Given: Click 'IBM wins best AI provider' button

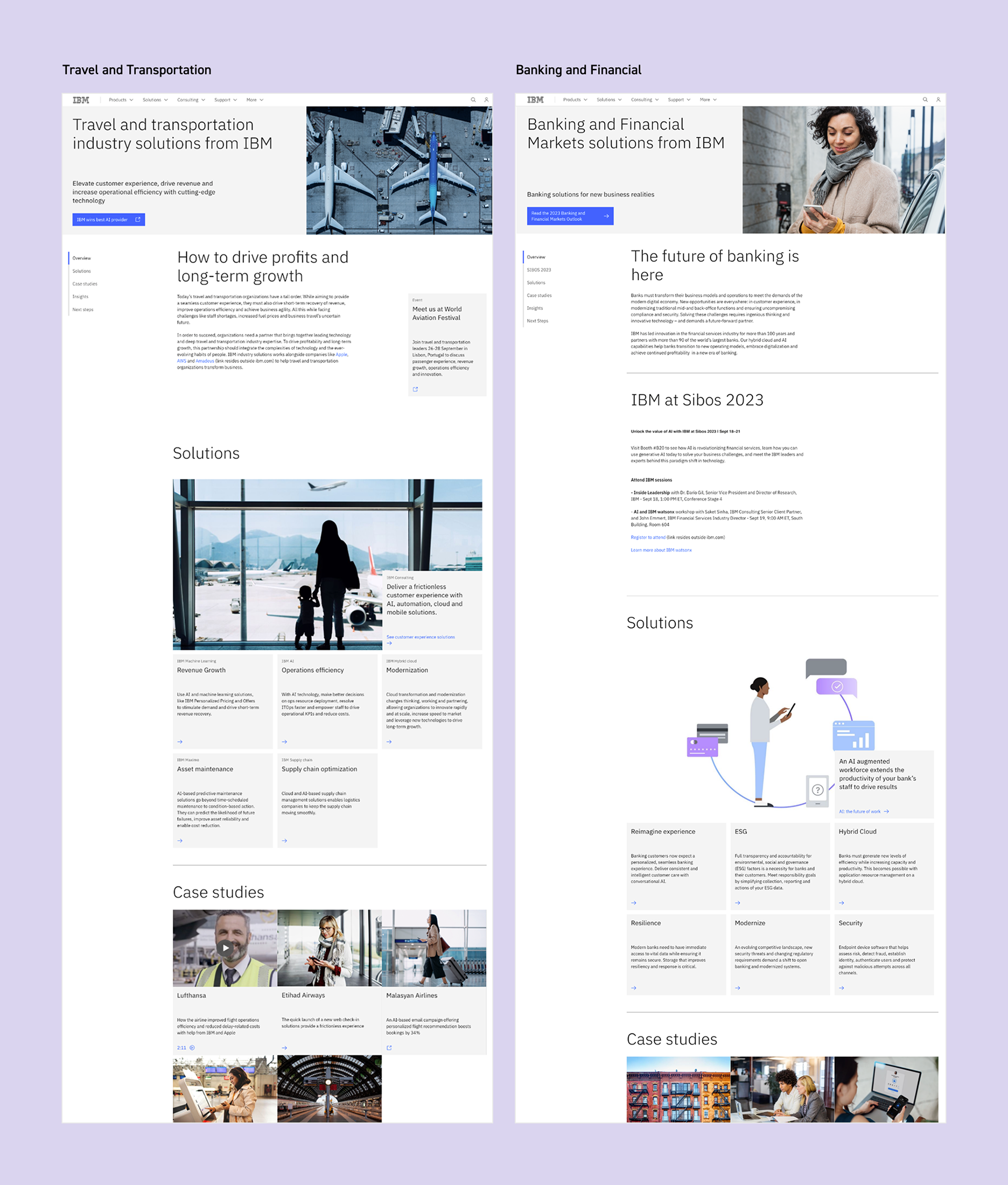Looking at the screenshot, I should click(109, 219).
